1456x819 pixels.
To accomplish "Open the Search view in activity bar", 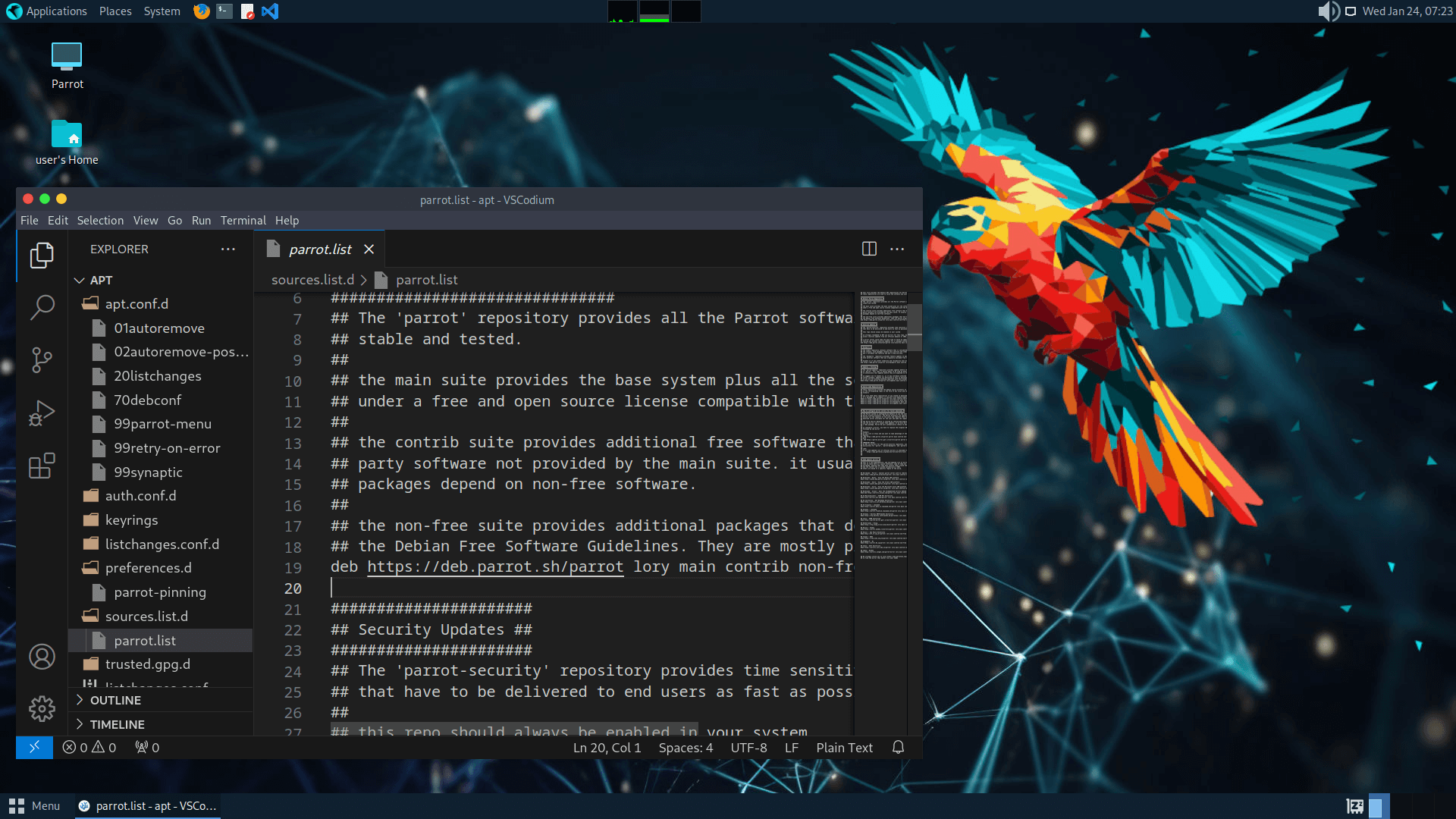I will click(42, 307).
